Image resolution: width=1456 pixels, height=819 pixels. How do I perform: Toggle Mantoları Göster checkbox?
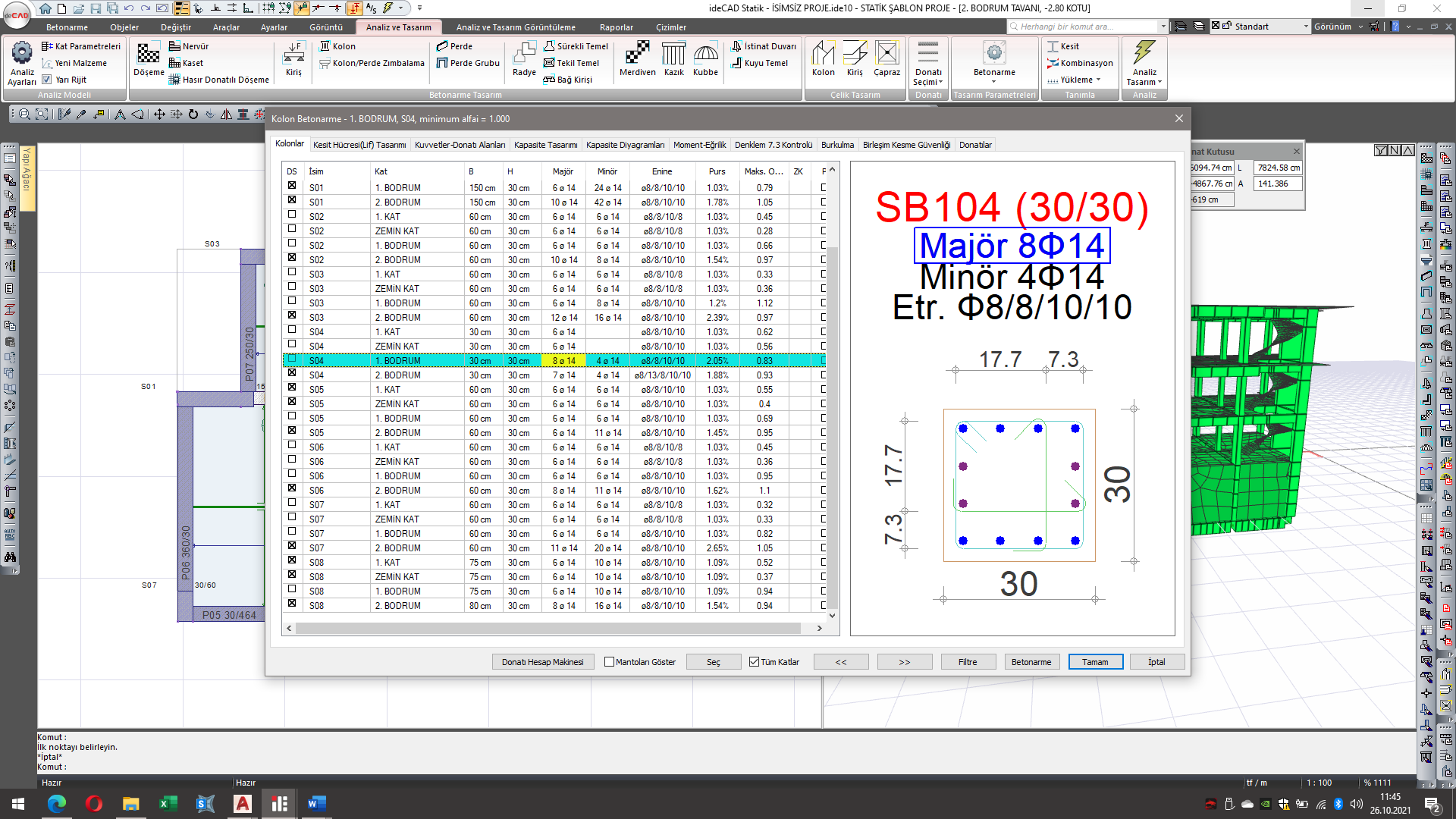609,662
